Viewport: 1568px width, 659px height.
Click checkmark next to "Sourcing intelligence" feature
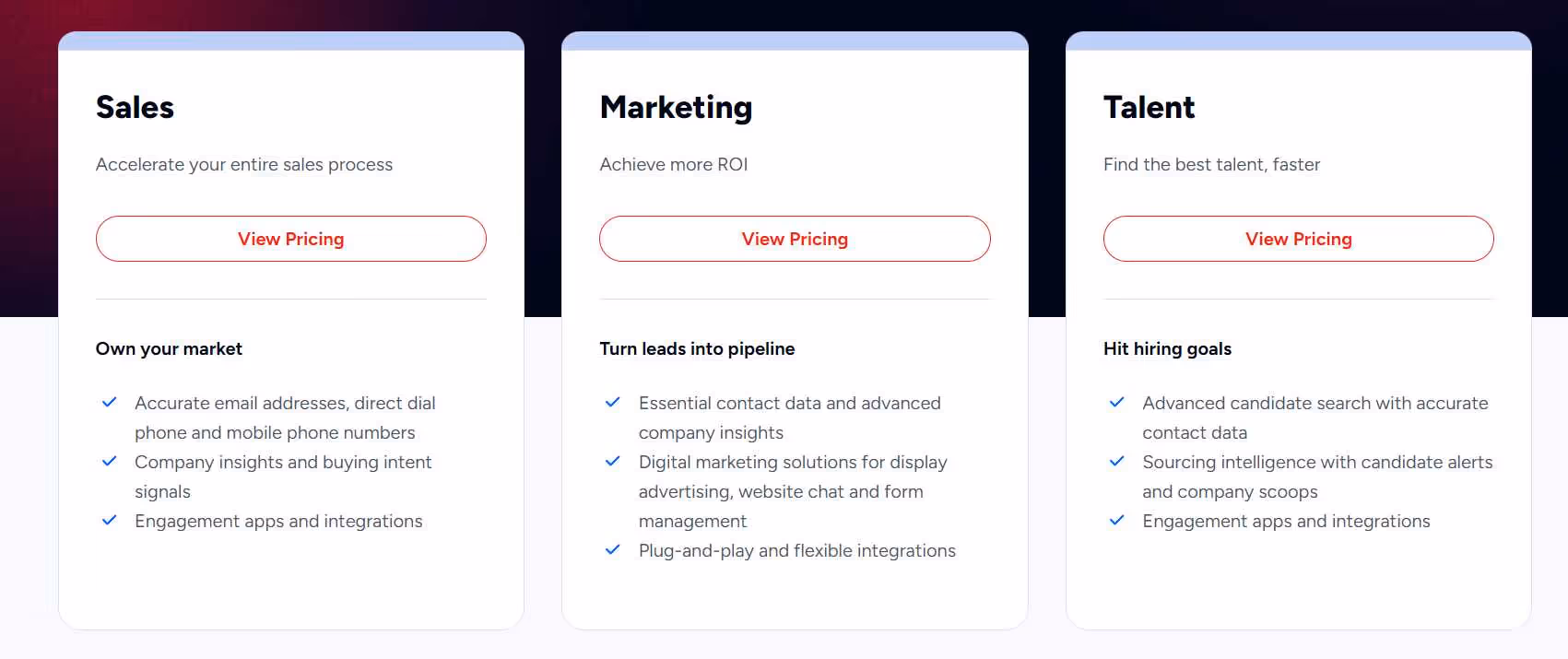point(1116,462)
